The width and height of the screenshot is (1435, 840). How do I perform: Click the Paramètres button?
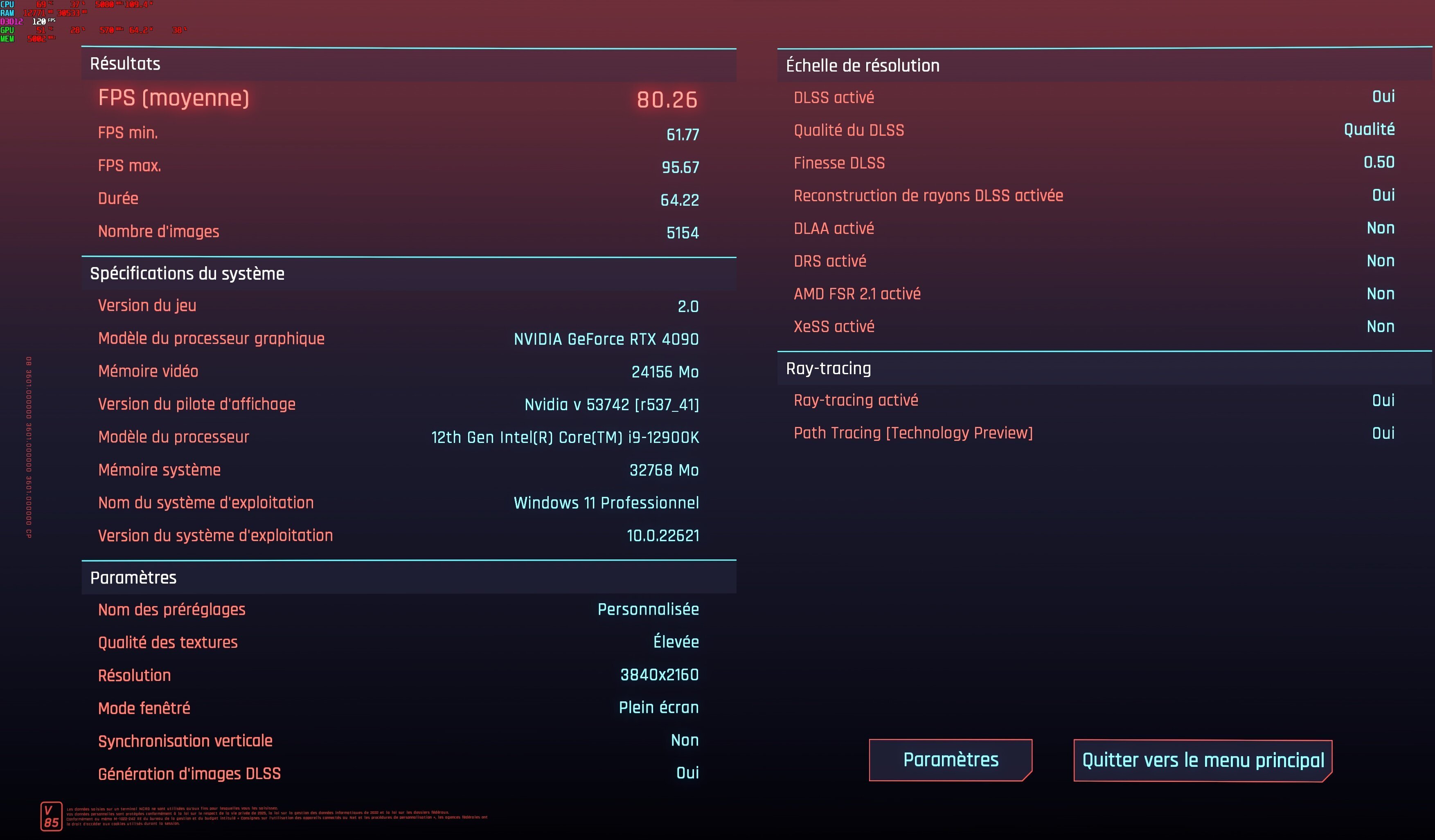point(951,760)
